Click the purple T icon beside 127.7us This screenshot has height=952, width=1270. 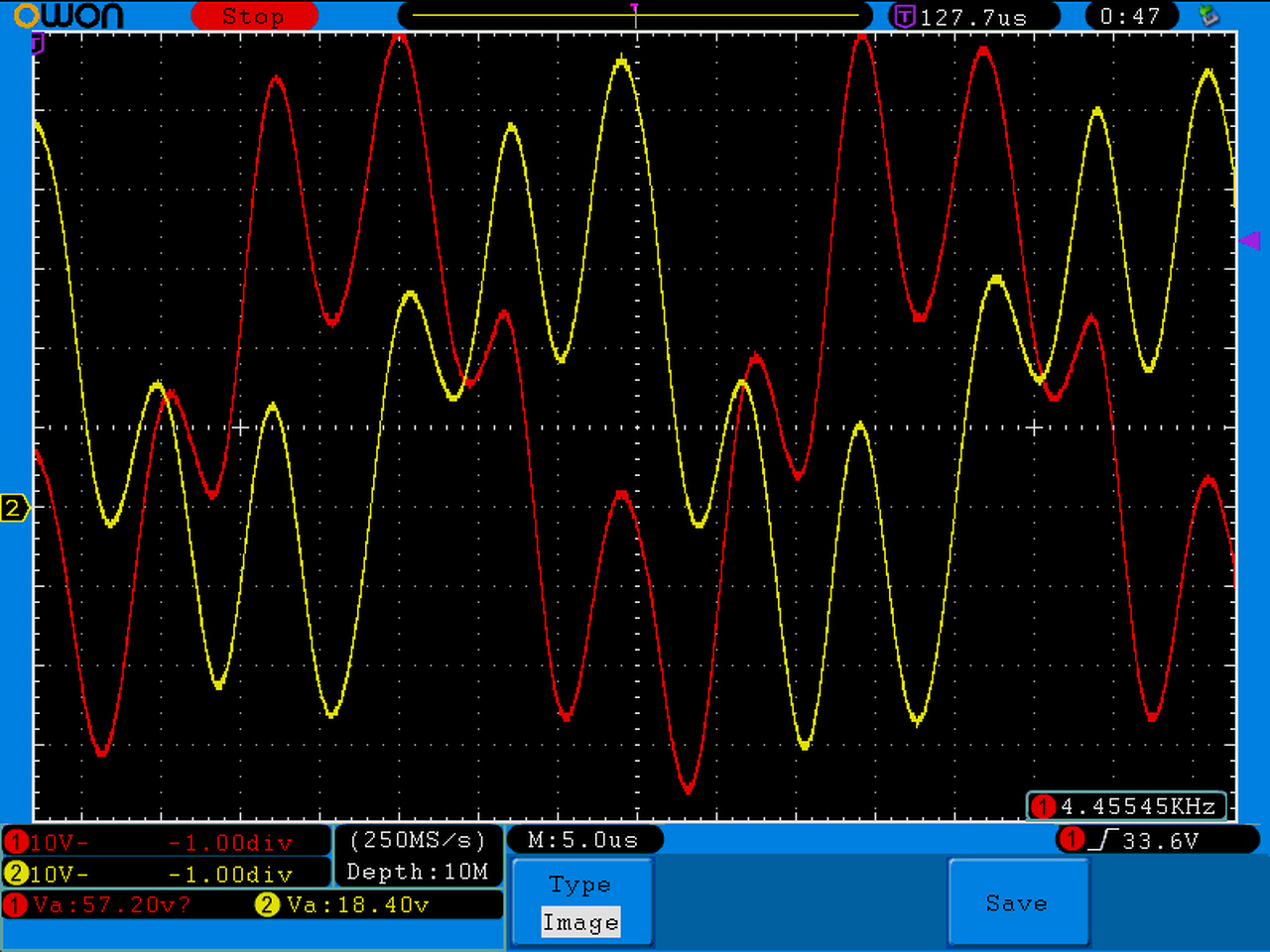click(904, 16)
